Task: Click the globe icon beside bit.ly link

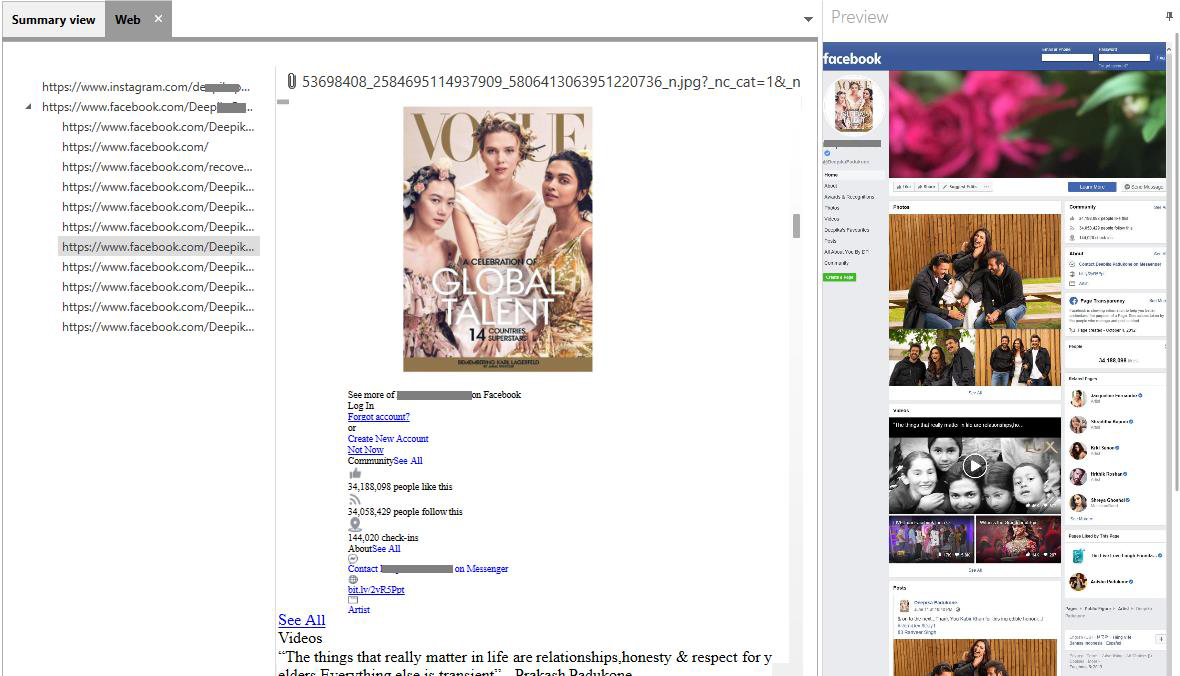Action: [353, 580]
